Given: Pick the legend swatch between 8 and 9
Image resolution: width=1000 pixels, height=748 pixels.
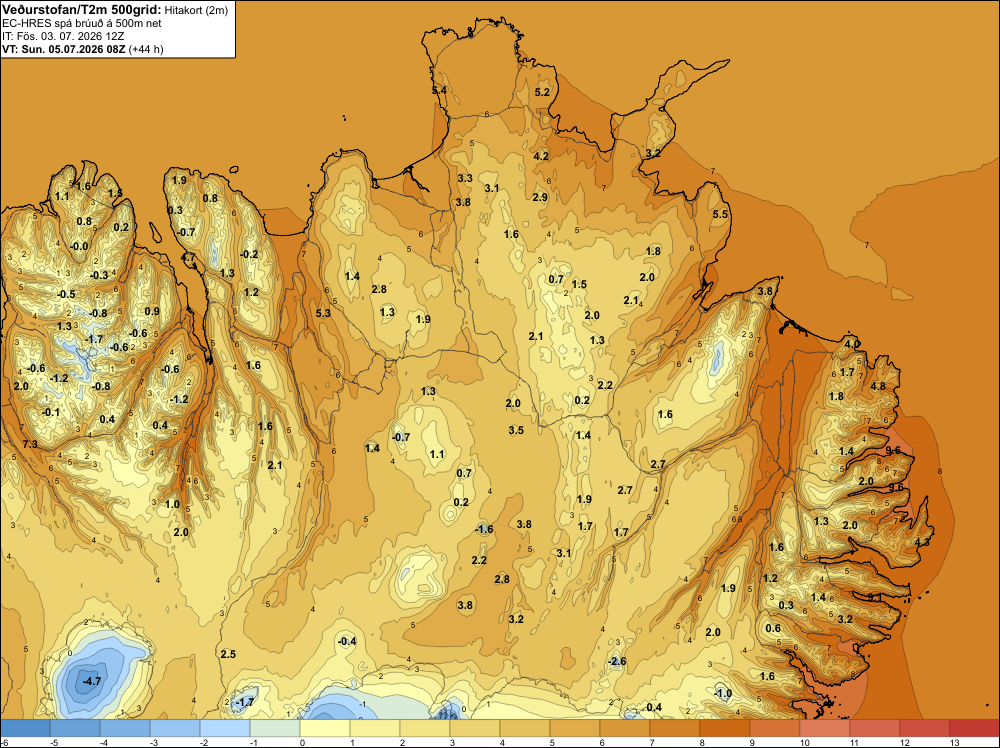Looking at the screenshot, I should click(x=724, y=728).
